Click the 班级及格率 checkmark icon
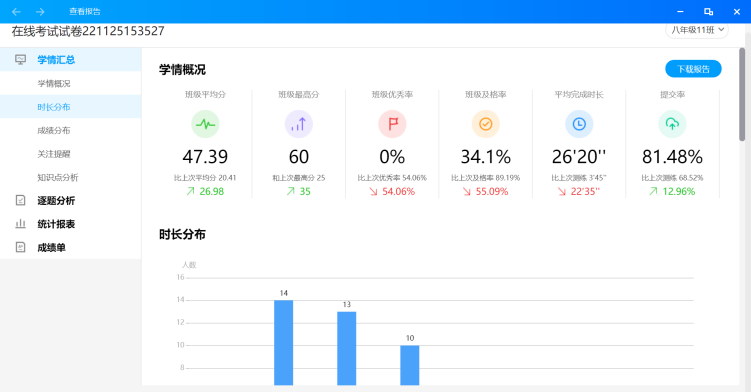 [486, 124]
